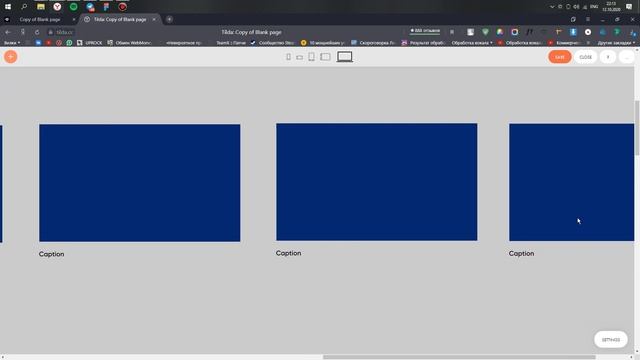Select the desktop laptop preview mode
Image resolution: width=640 pixels, height=360 pixels.
[x=344, y=57]
